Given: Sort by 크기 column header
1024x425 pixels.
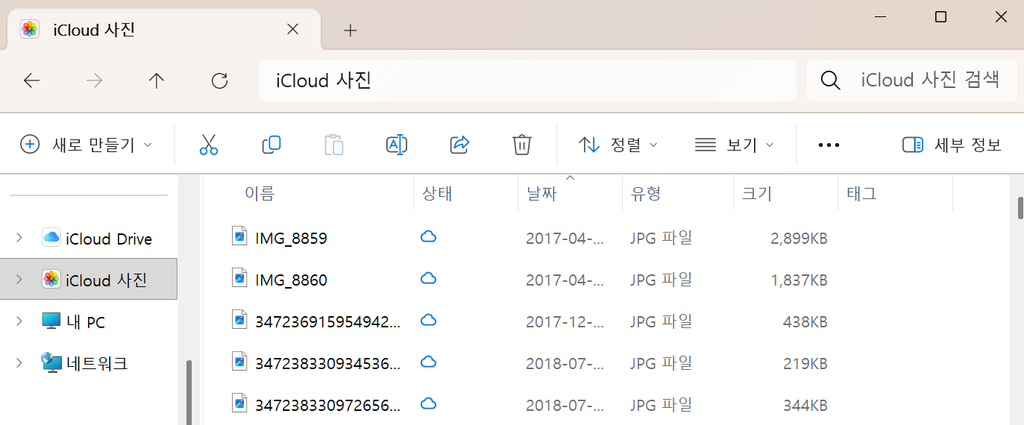Looking at the screenshot, I should click(x=786, y=193).
